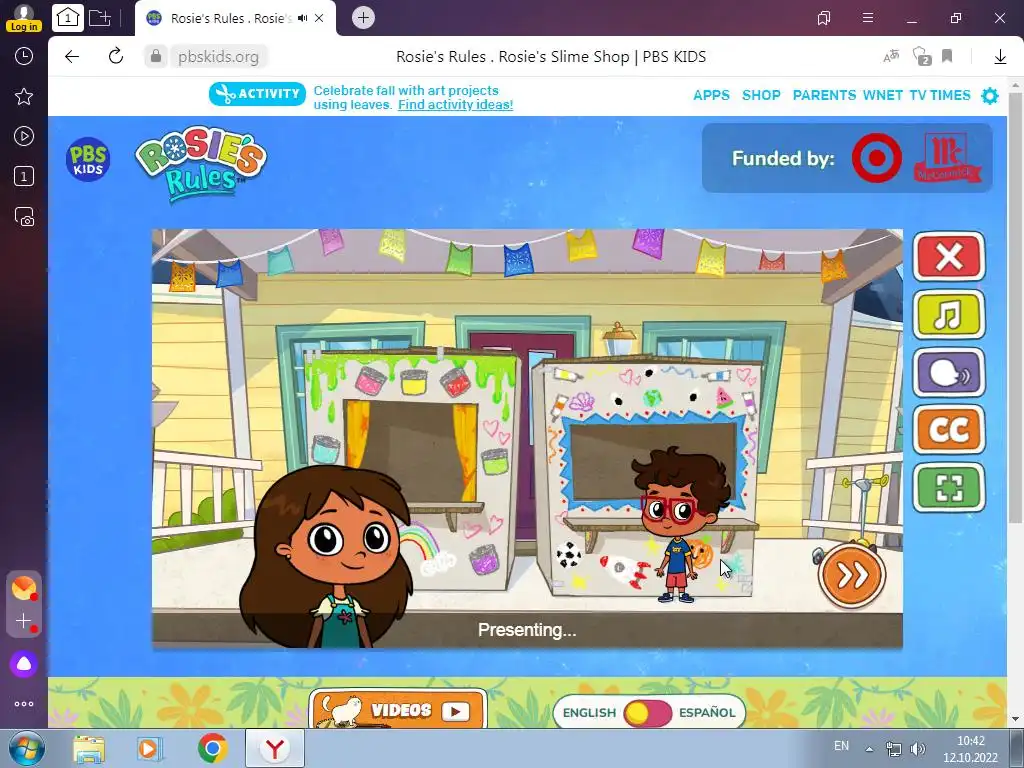
Task: Select the Rosie's Rules browser tab
Action: [236, 18]
